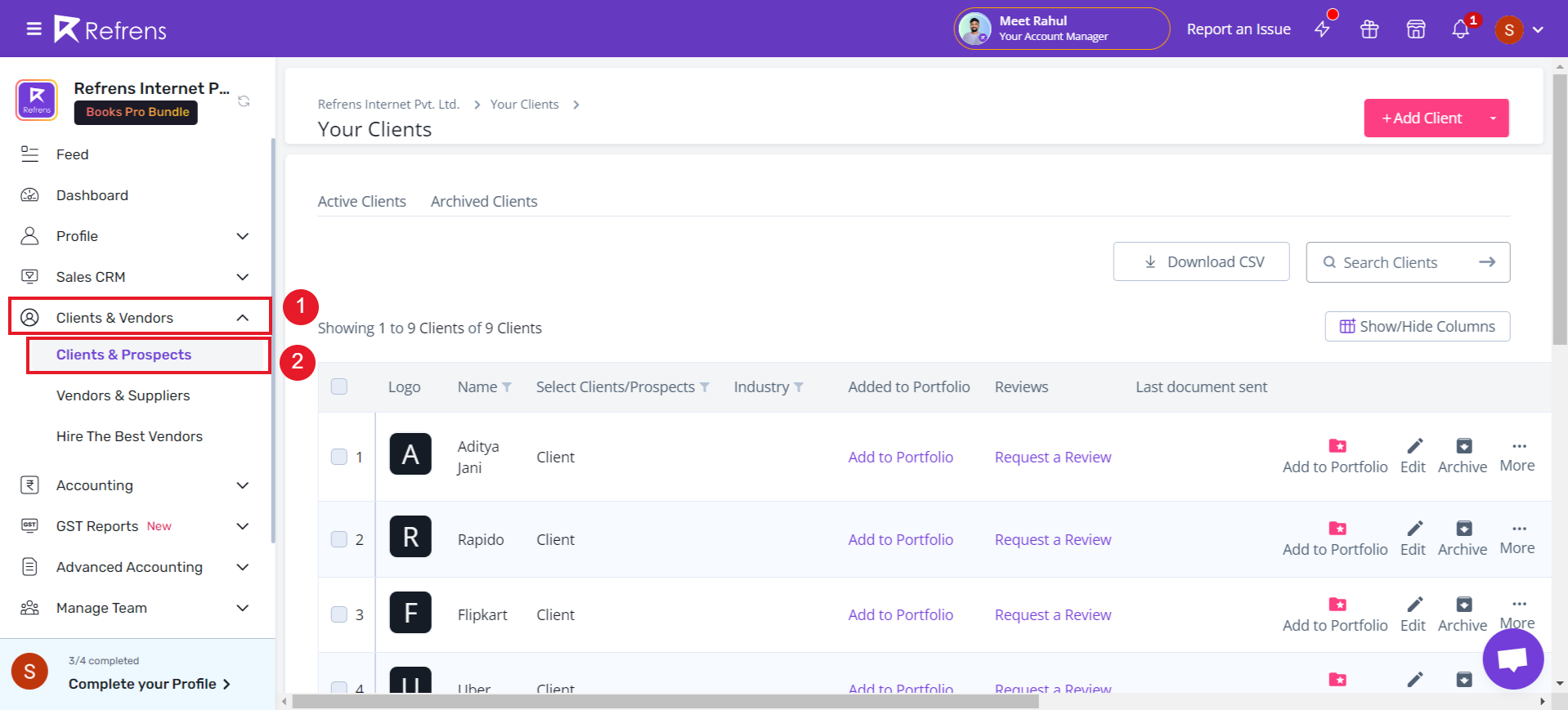Click the +Add Client button
1568x710 pixels.
1422,118
